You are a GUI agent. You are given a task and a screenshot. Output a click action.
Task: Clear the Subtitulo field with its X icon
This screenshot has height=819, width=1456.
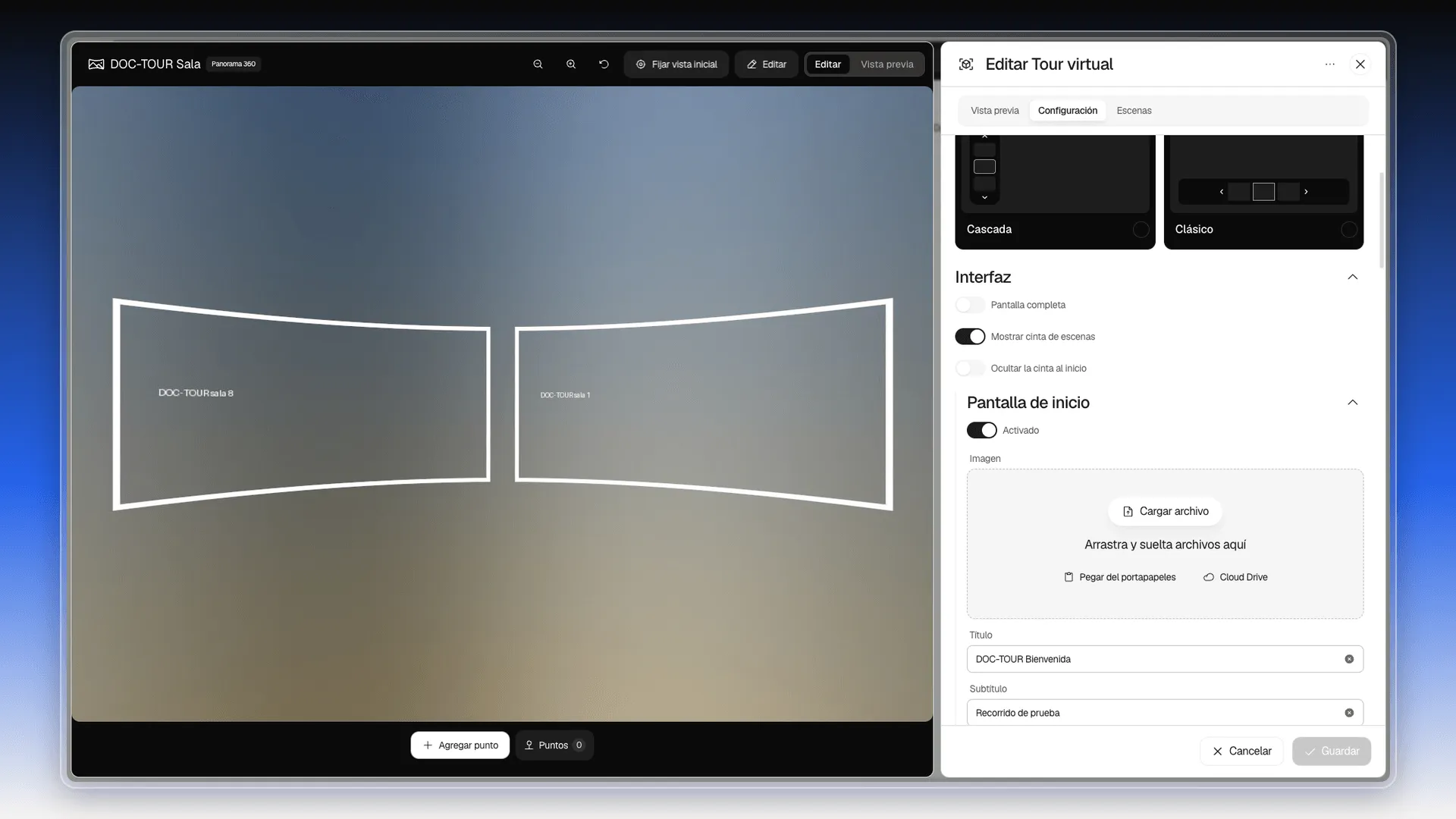tap(1349, 713)
